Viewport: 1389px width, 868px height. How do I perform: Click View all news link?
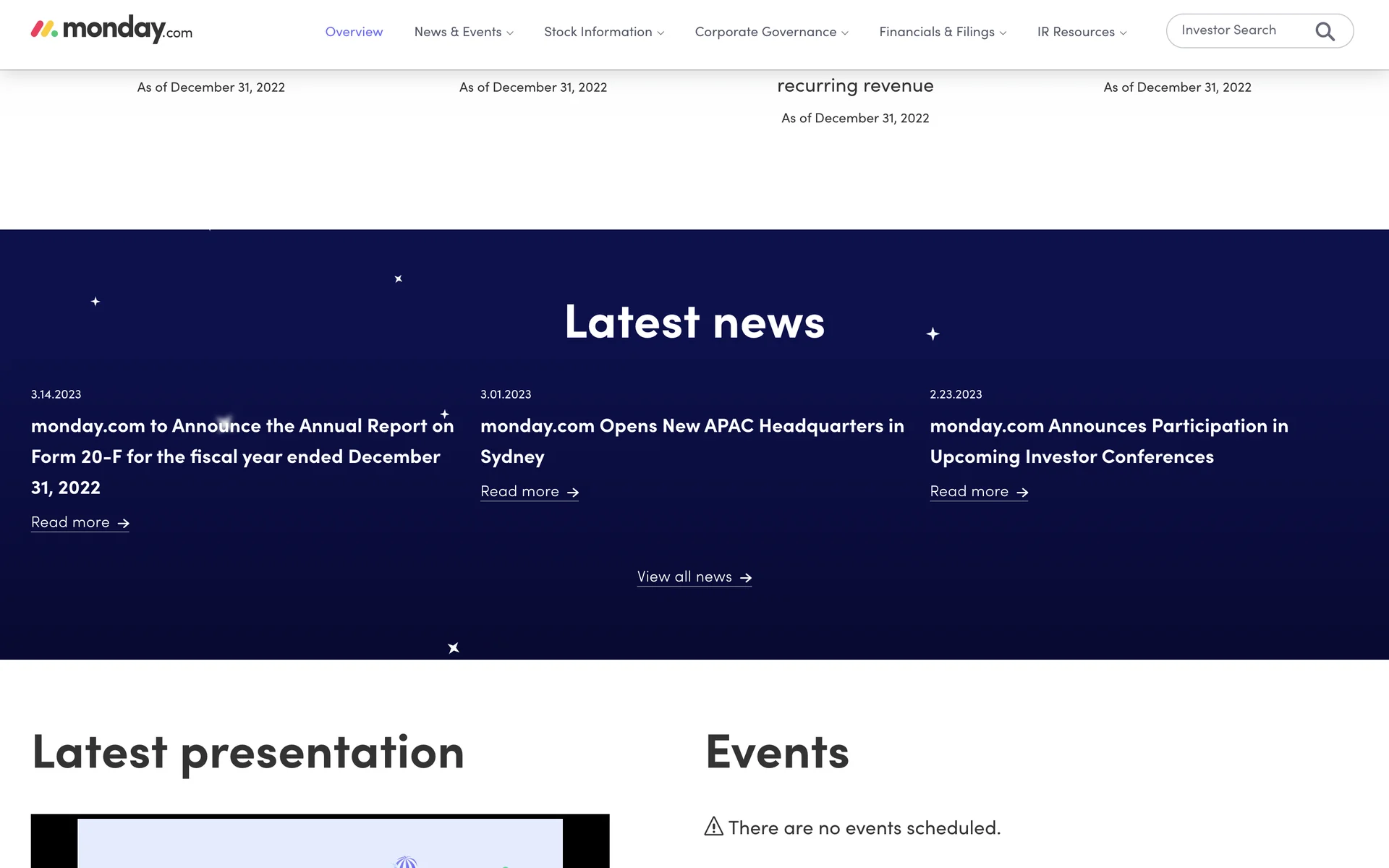(x=684, y=577)
